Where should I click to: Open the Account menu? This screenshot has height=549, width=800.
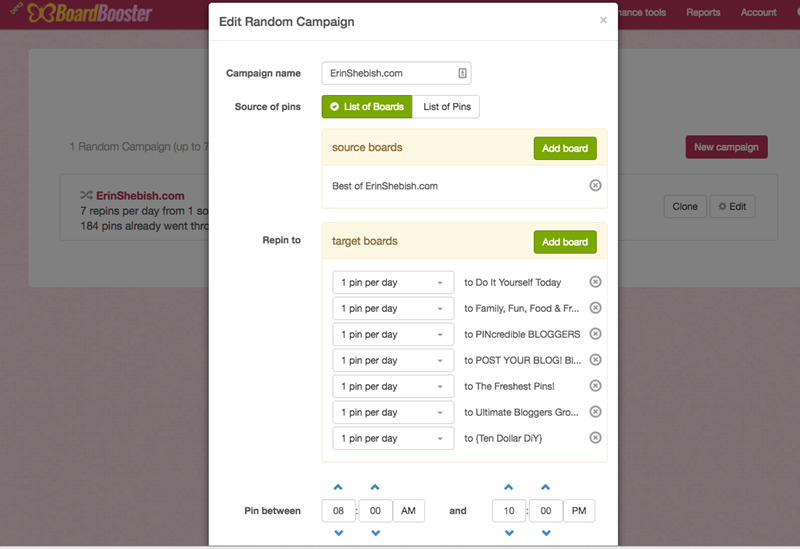click(758, 12)
